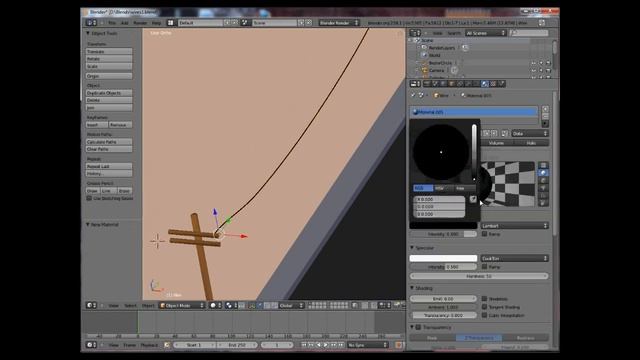This screenshot has width=640, height=360.
Task: Open the Global orientation dropdown
Action: (x=291, y=305)
